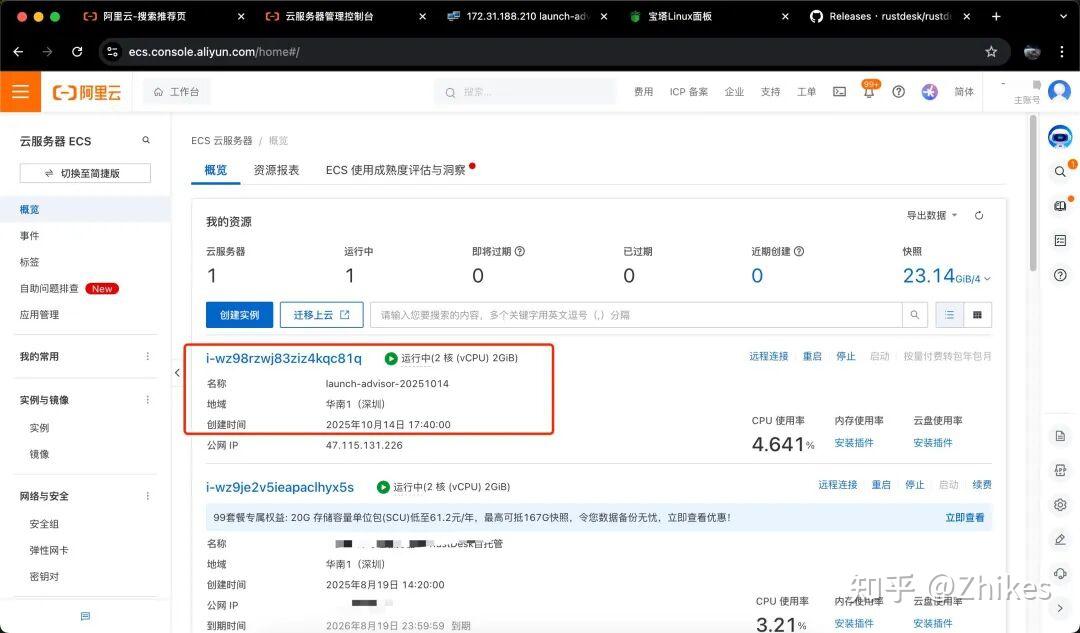Open 镜像 in the left sidebar
Viewport: 1080px width, 633px height.
click(x=39, y=455)
